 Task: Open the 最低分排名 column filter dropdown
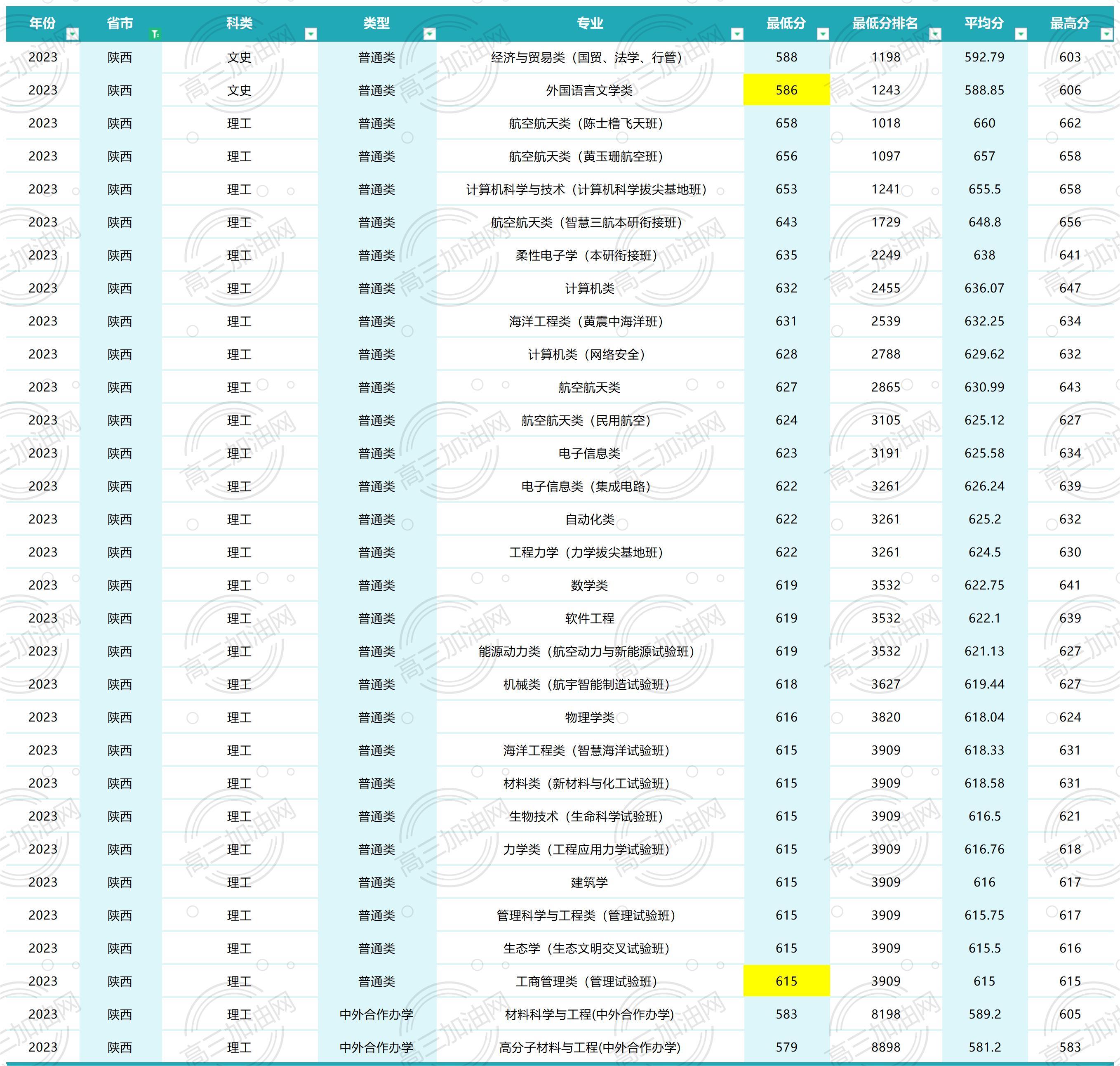935,34
